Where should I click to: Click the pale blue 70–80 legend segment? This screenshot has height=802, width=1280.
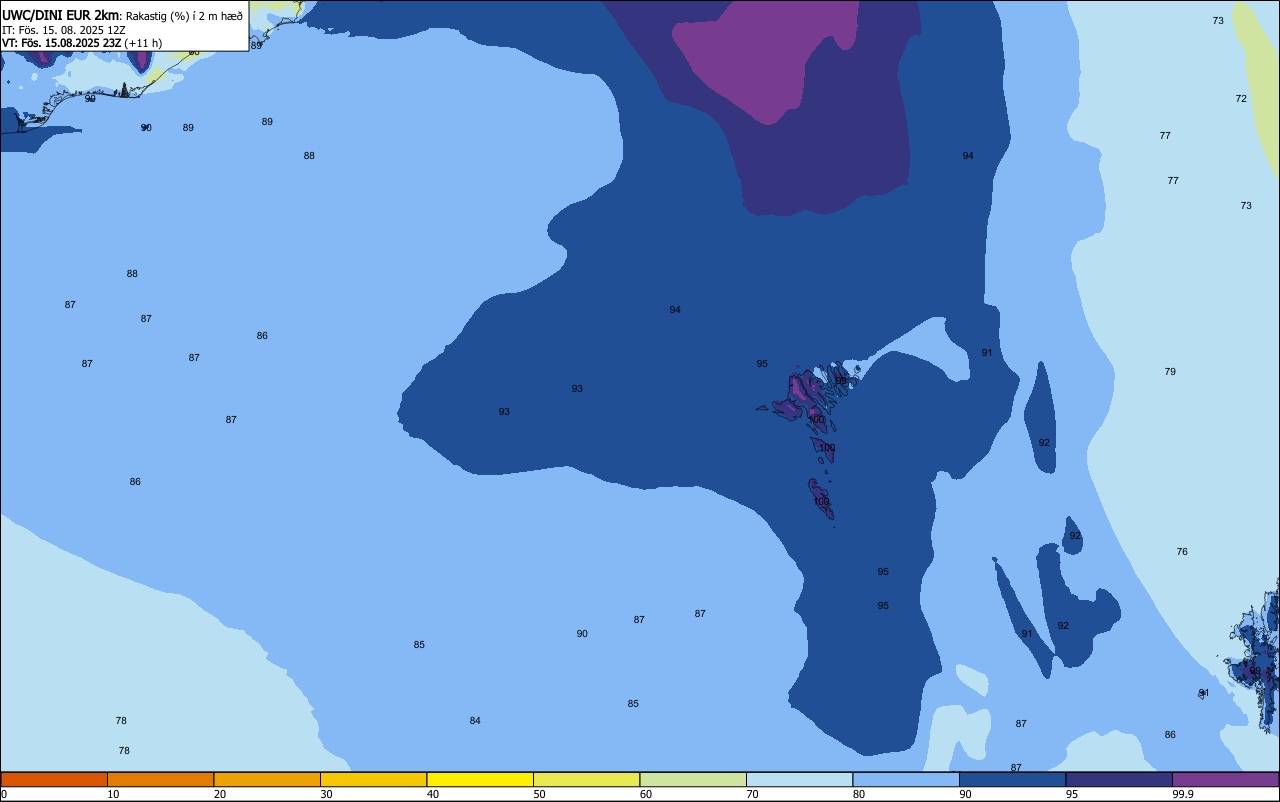pos(799,779)
